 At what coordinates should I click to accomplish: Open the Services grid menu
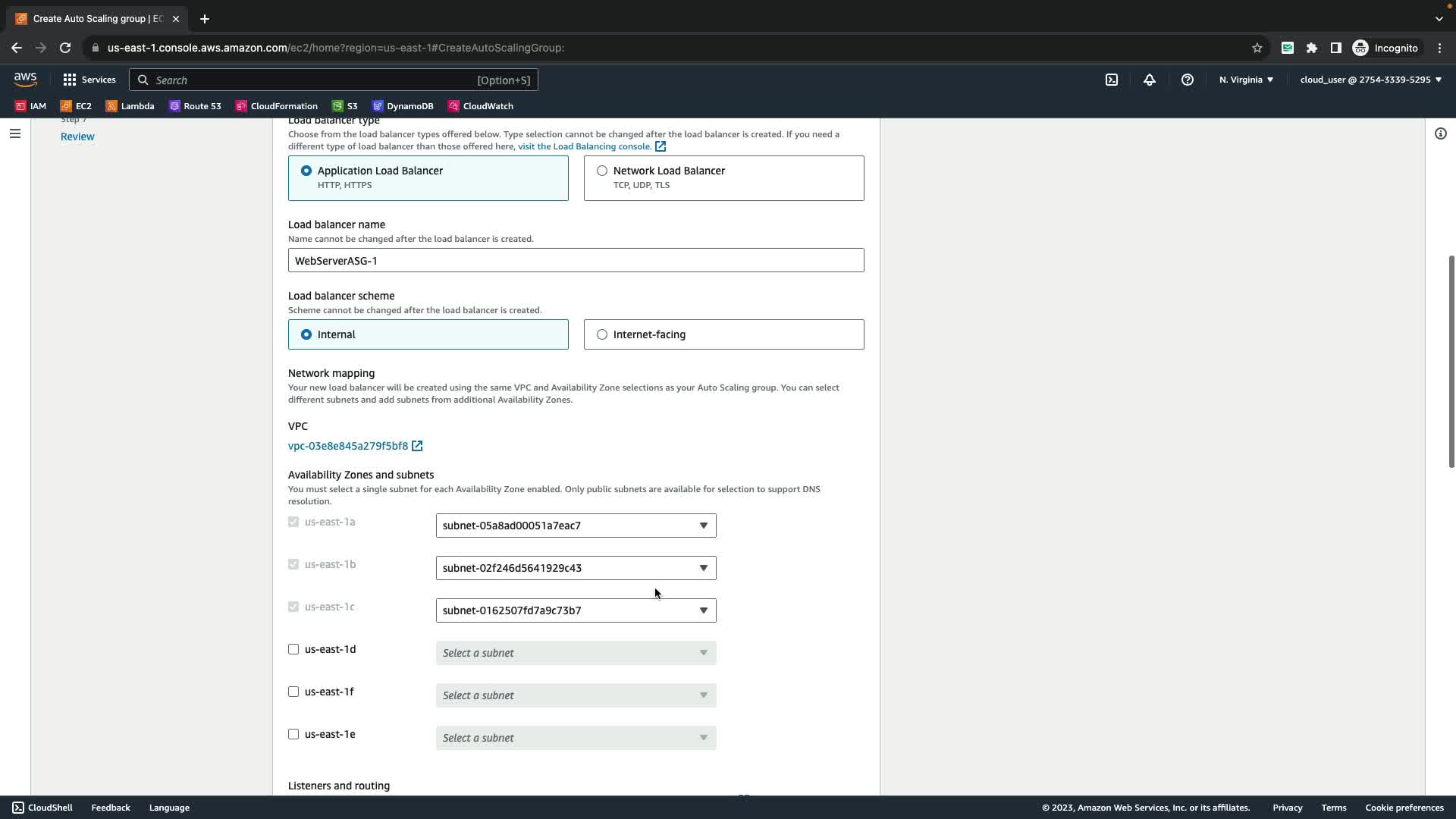coord(89,80)
